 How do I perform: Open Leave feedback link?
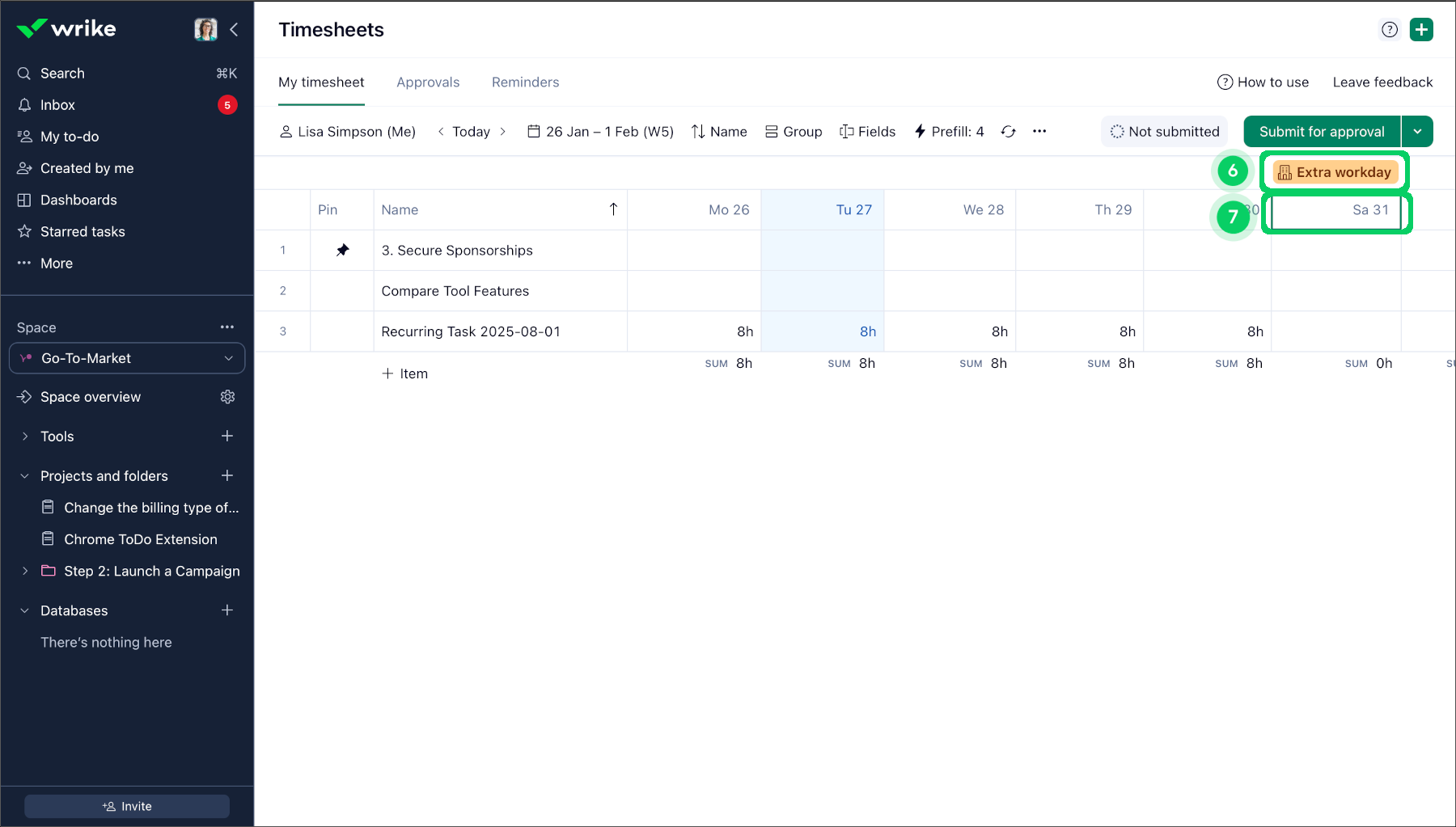(x=1382, y=82)
